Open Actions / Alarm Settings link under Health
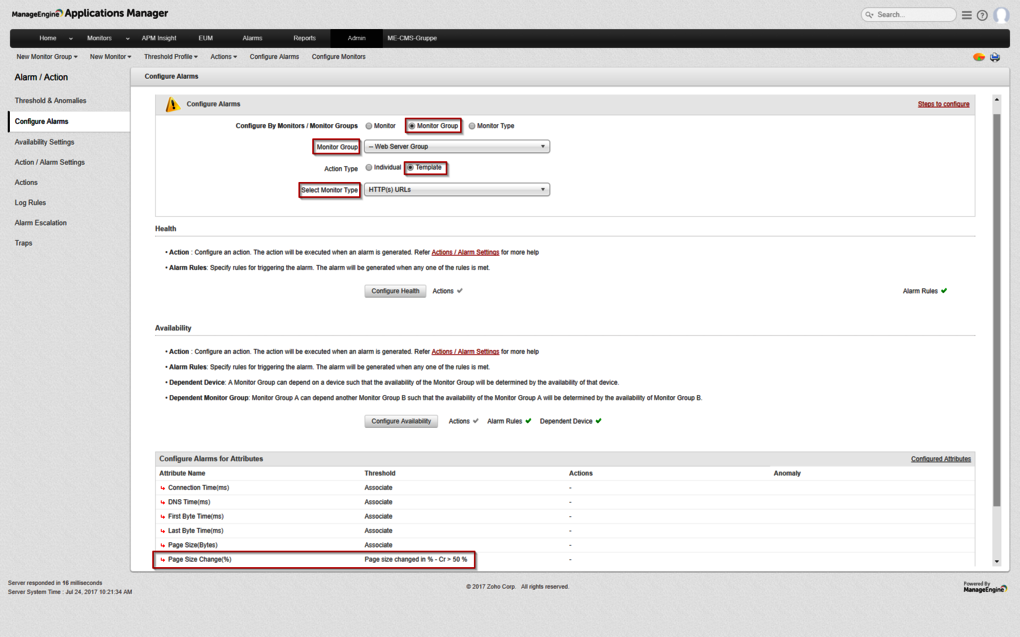Screen dimensions: 1020x637 [x=465, y=252]
